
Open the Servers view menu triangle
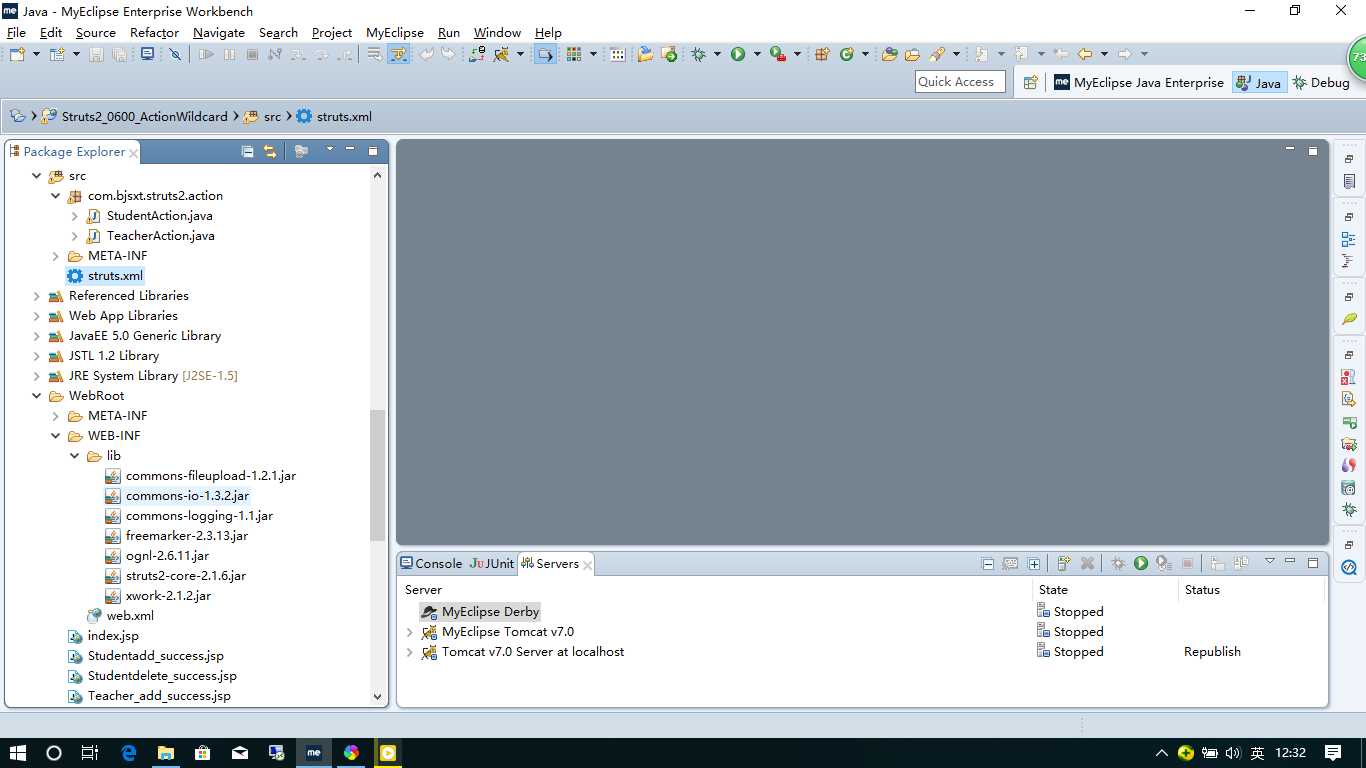coord(1269,562)
